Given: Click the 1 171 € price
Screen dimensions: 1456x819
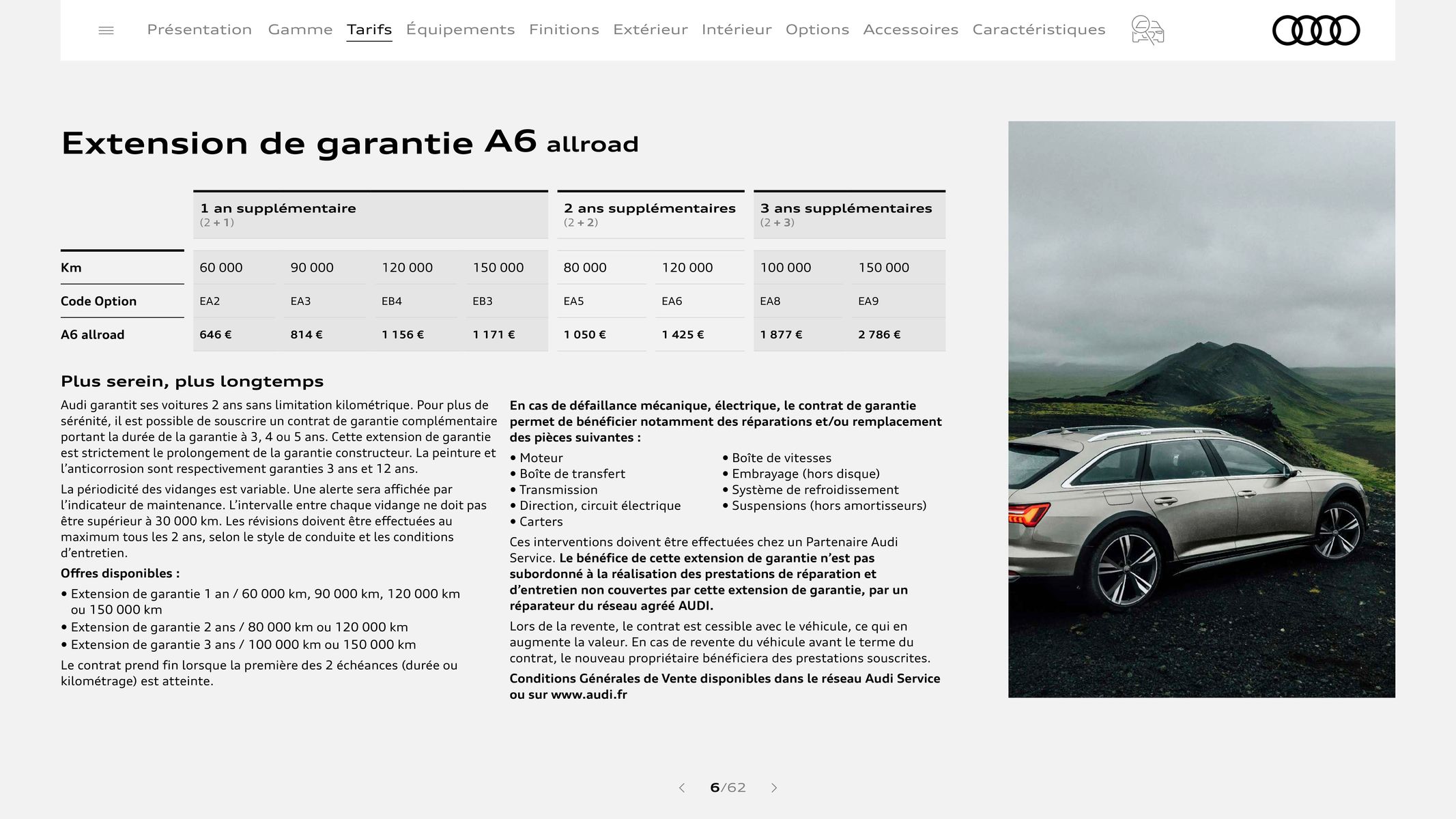Looking at the screenshot, I should 494,334.
